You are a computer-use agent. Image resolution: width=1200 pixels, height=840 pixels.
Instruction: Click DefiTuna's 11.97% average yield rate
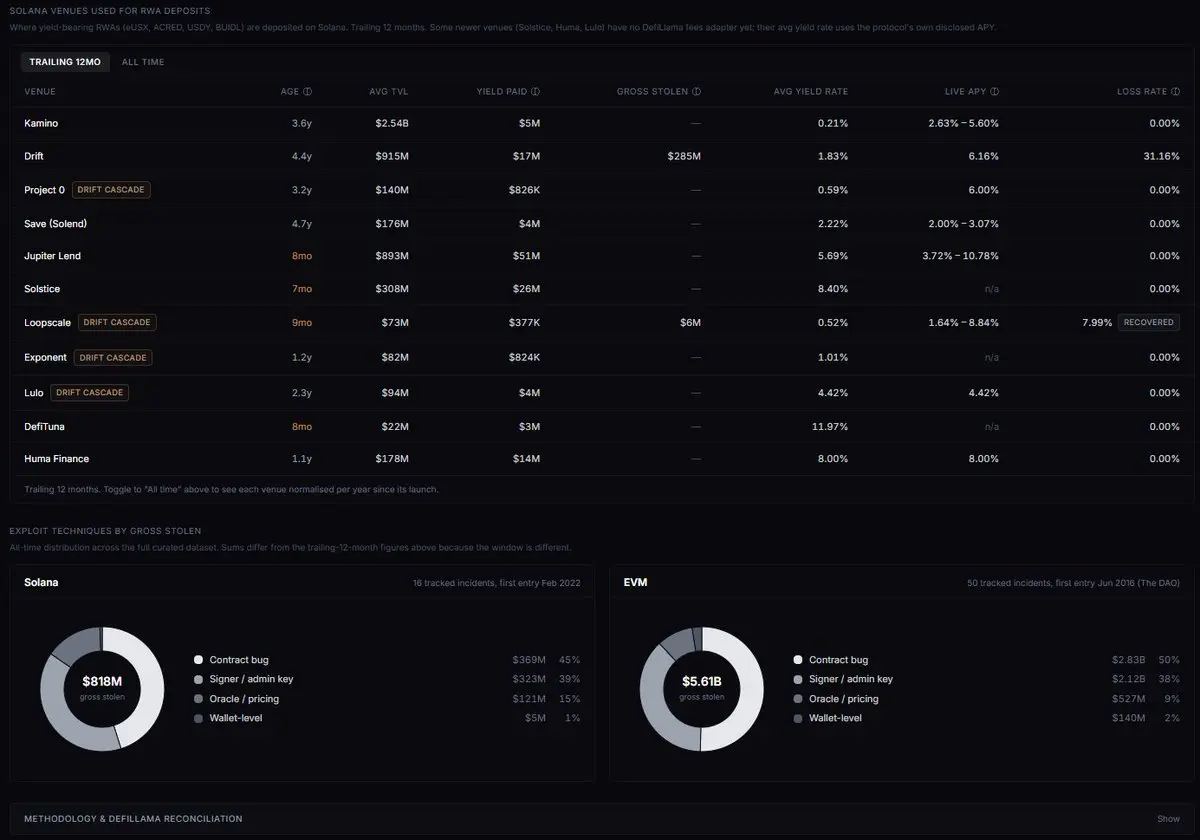coord(831,427)
